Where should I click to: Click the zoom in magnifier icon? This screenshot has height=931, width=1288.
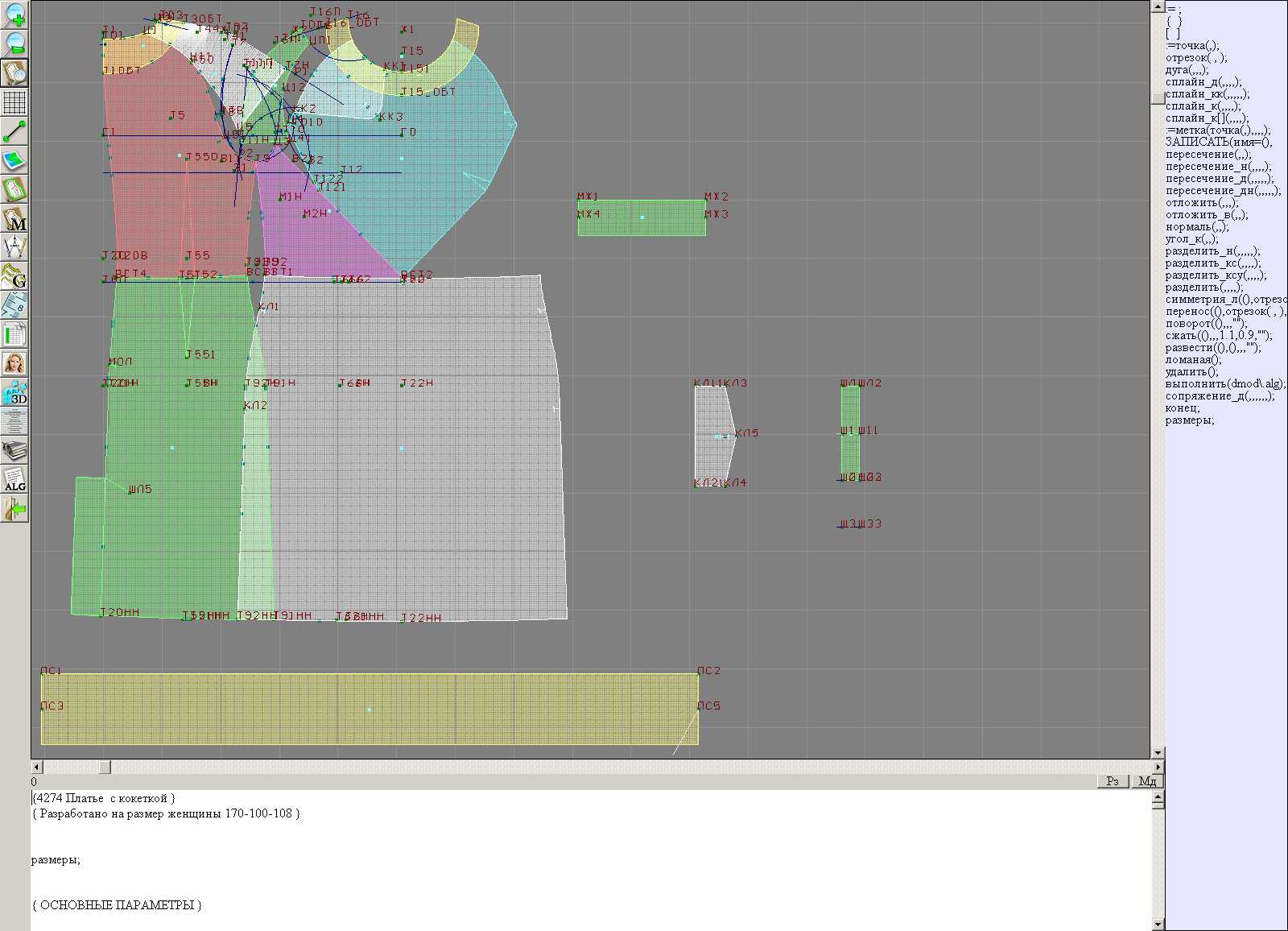[x=14, y=14]
